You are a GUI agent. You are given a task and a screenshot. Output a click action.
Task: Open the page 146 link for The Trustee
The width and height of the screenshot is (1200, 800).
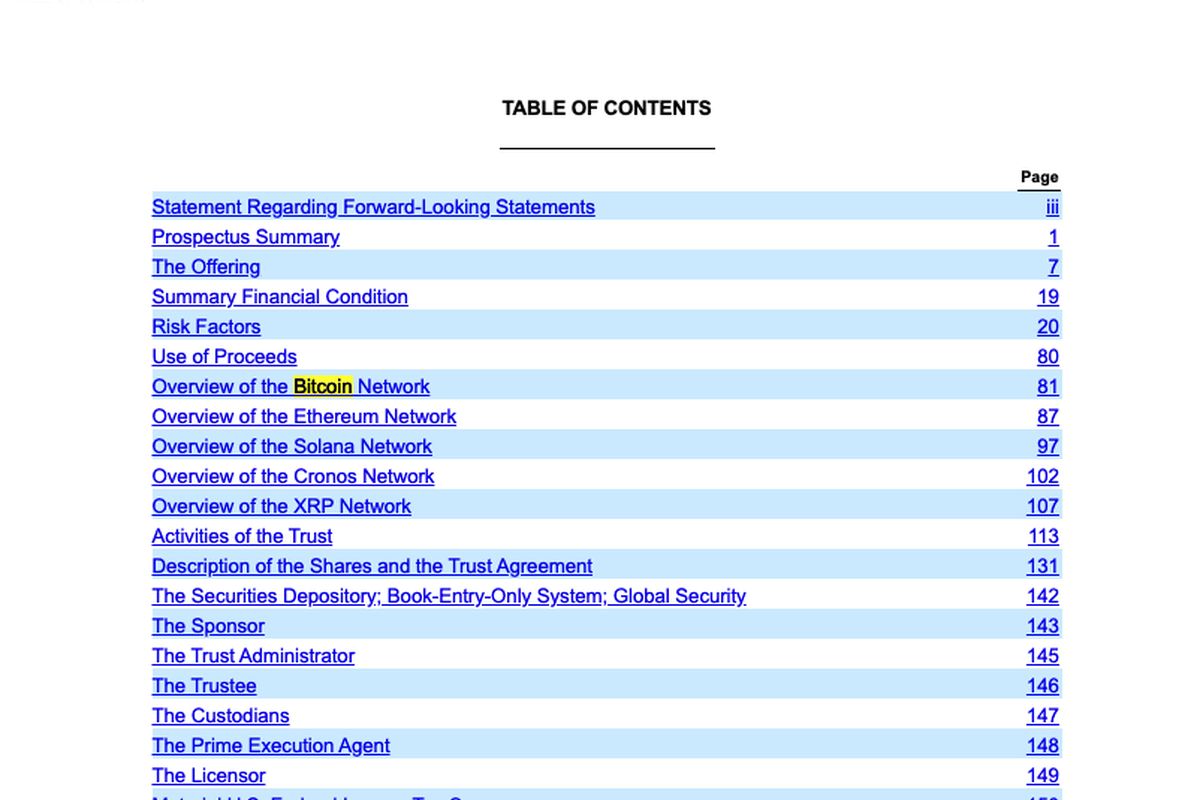[x=1043, y=687]
